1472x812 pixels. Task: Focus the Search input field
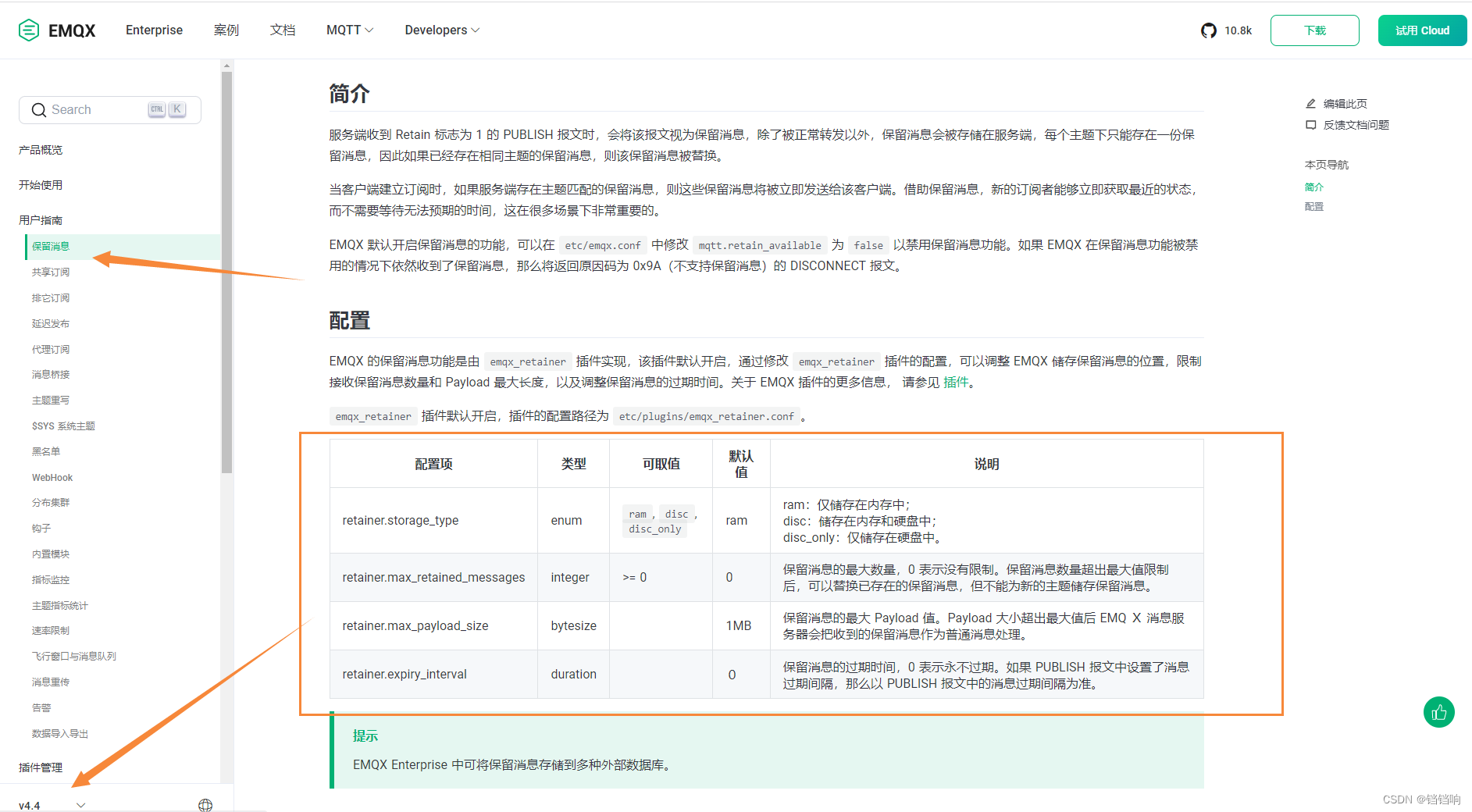pyautogui.click(x=110, y=110)
